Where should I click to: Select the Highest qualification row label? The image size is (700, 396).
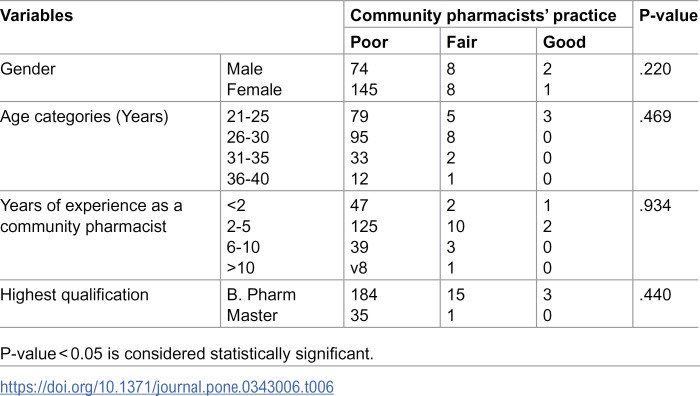(x=74, y=295)
